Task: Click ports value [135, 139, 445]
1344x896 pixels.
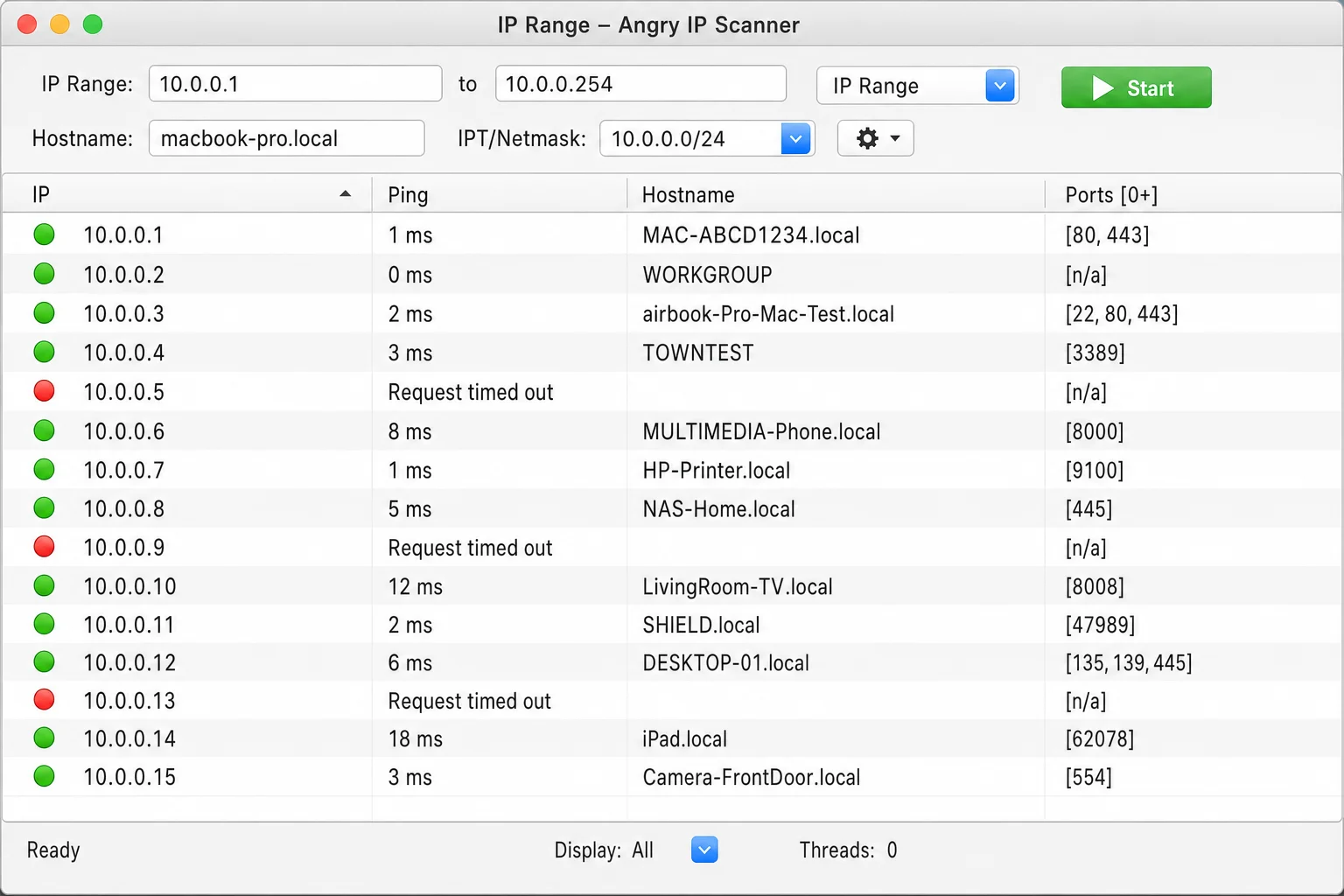Action: [1129, 663]
